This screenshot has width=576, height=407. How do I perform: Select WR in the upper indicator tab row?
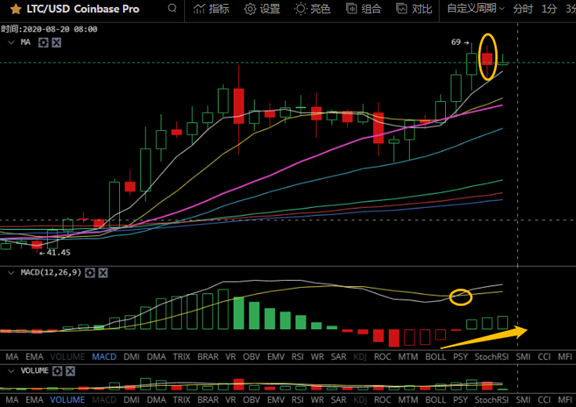click(x=317, y=357)
